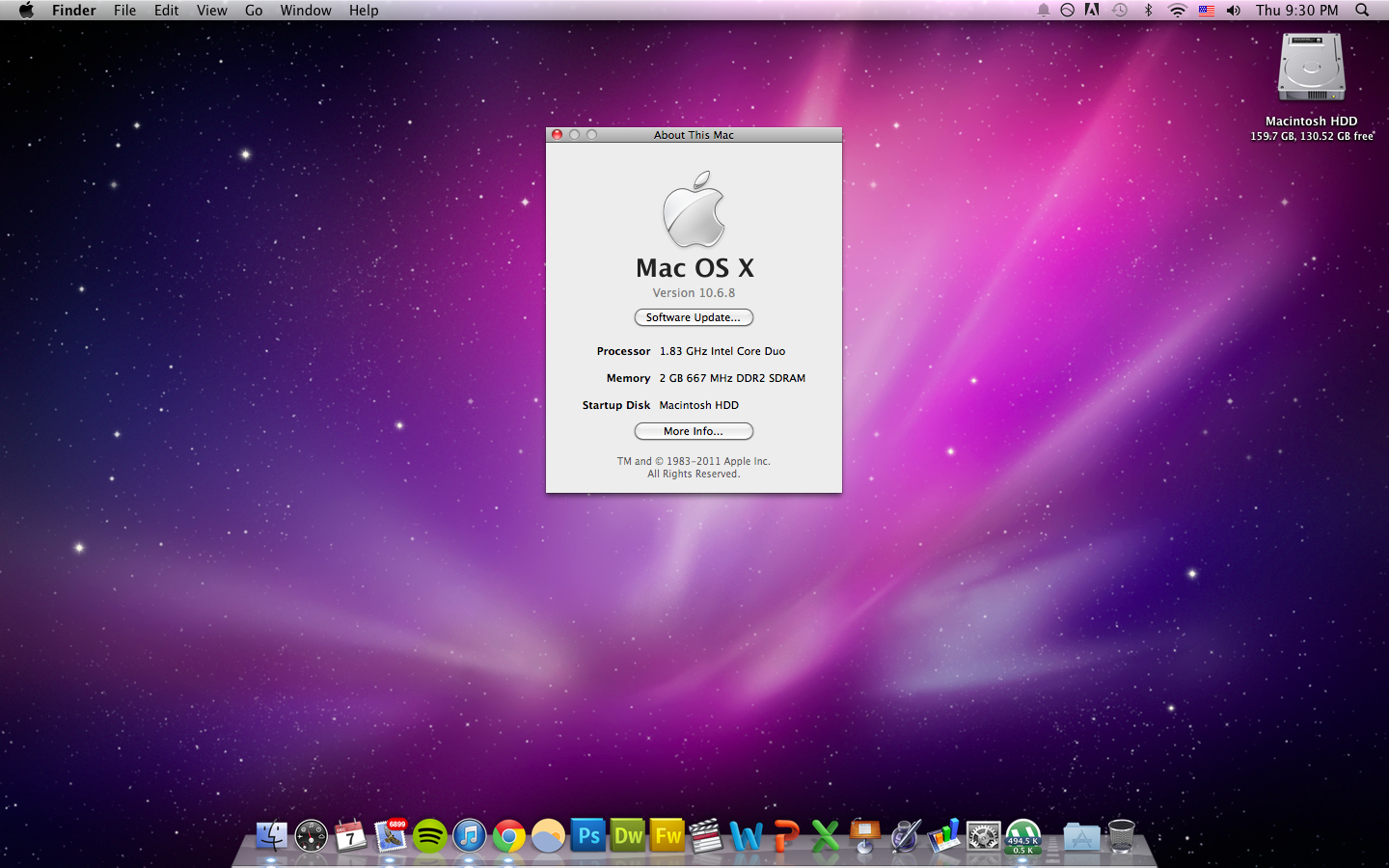Open the sun-and-cloud Dock icon

549,835
